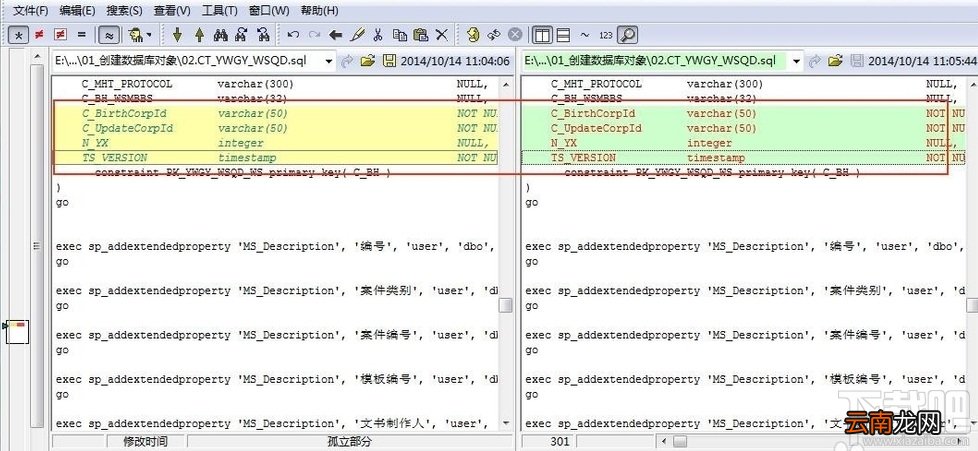978x451 pixels.
Task: Open file in left pane (folder icon)
Action: click(368, 61)
